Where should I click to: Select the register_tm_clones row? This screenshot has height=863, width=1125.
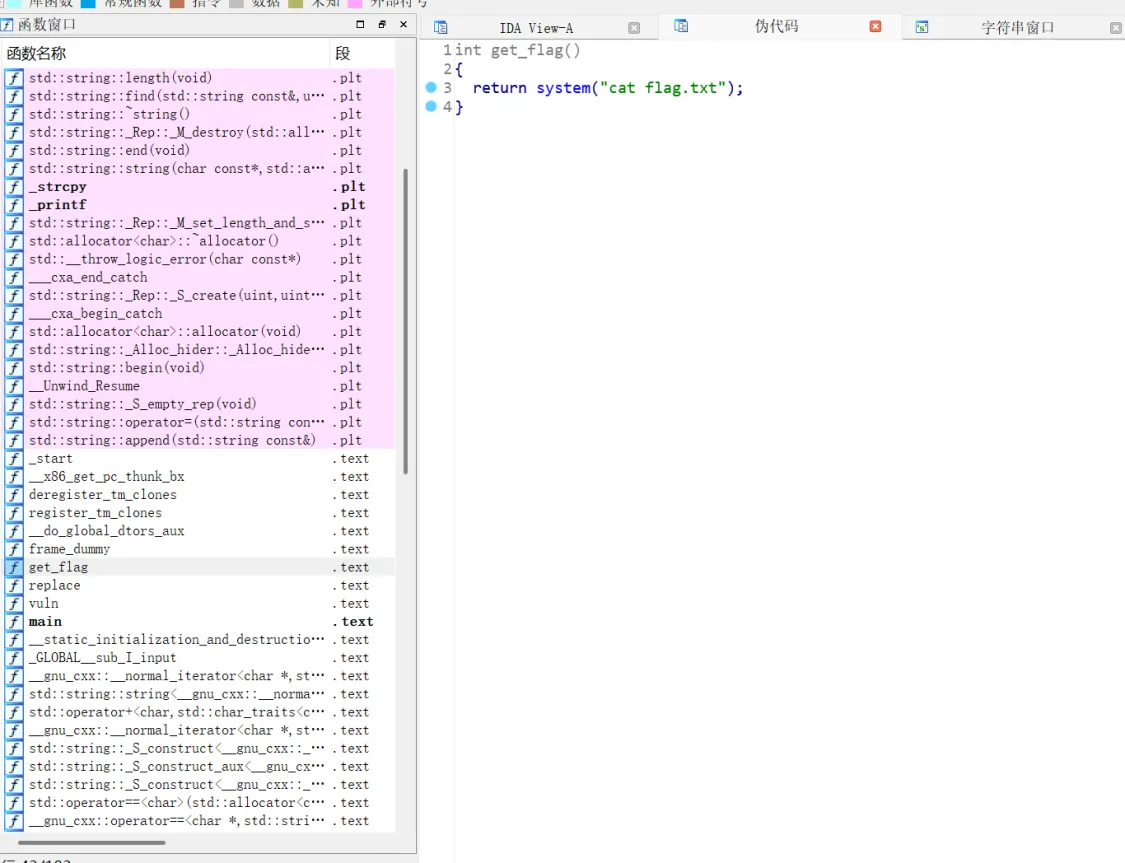point(199,513)
